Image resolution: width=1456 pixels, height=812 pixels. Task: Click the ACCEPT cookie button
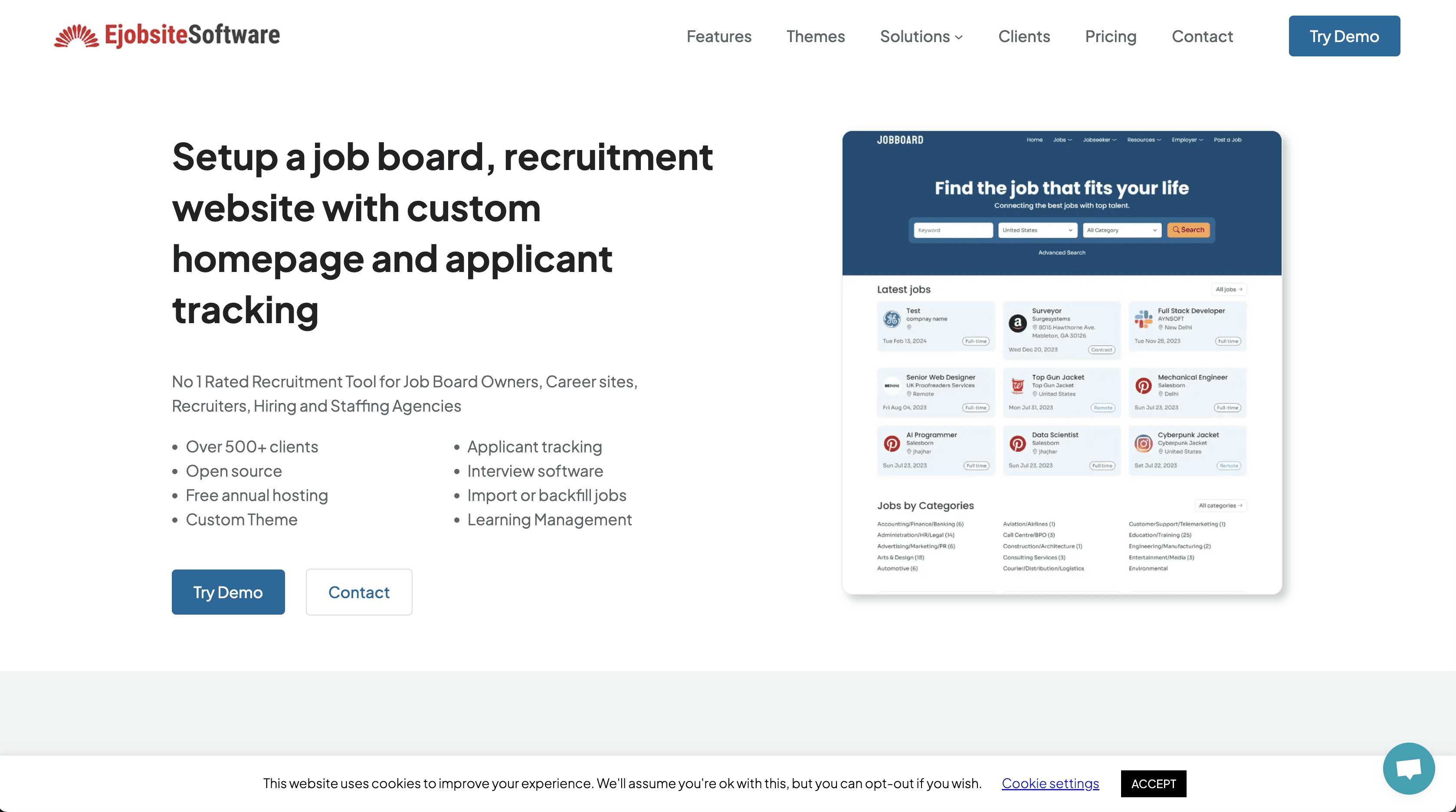1153,783
